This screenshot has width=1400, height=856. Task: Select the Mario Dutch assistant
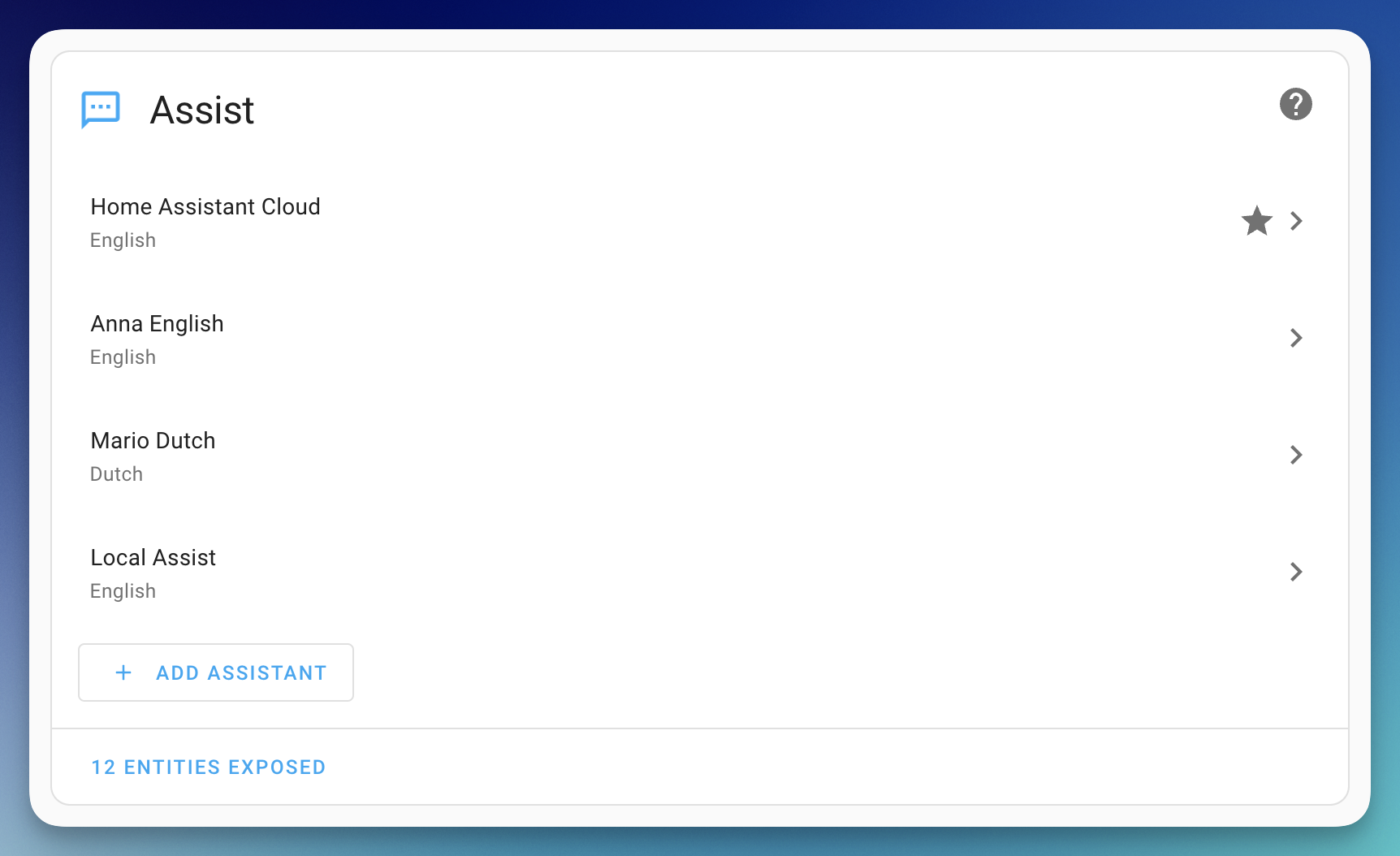click(x=153, y=440)
